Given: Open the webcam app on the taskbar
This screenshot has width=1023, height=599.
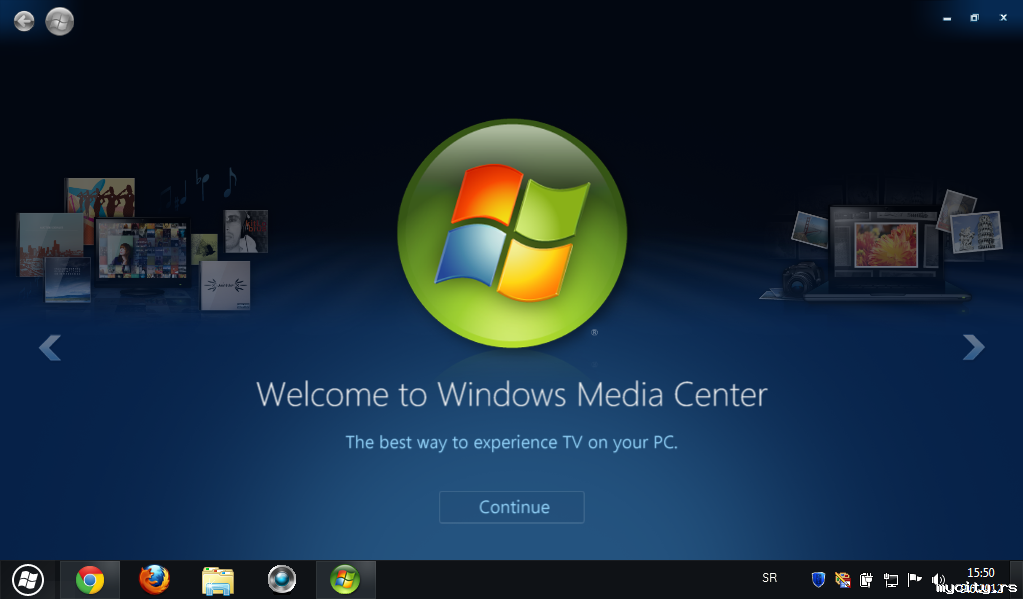Looking at the screenshot, I should click(282, 579).
